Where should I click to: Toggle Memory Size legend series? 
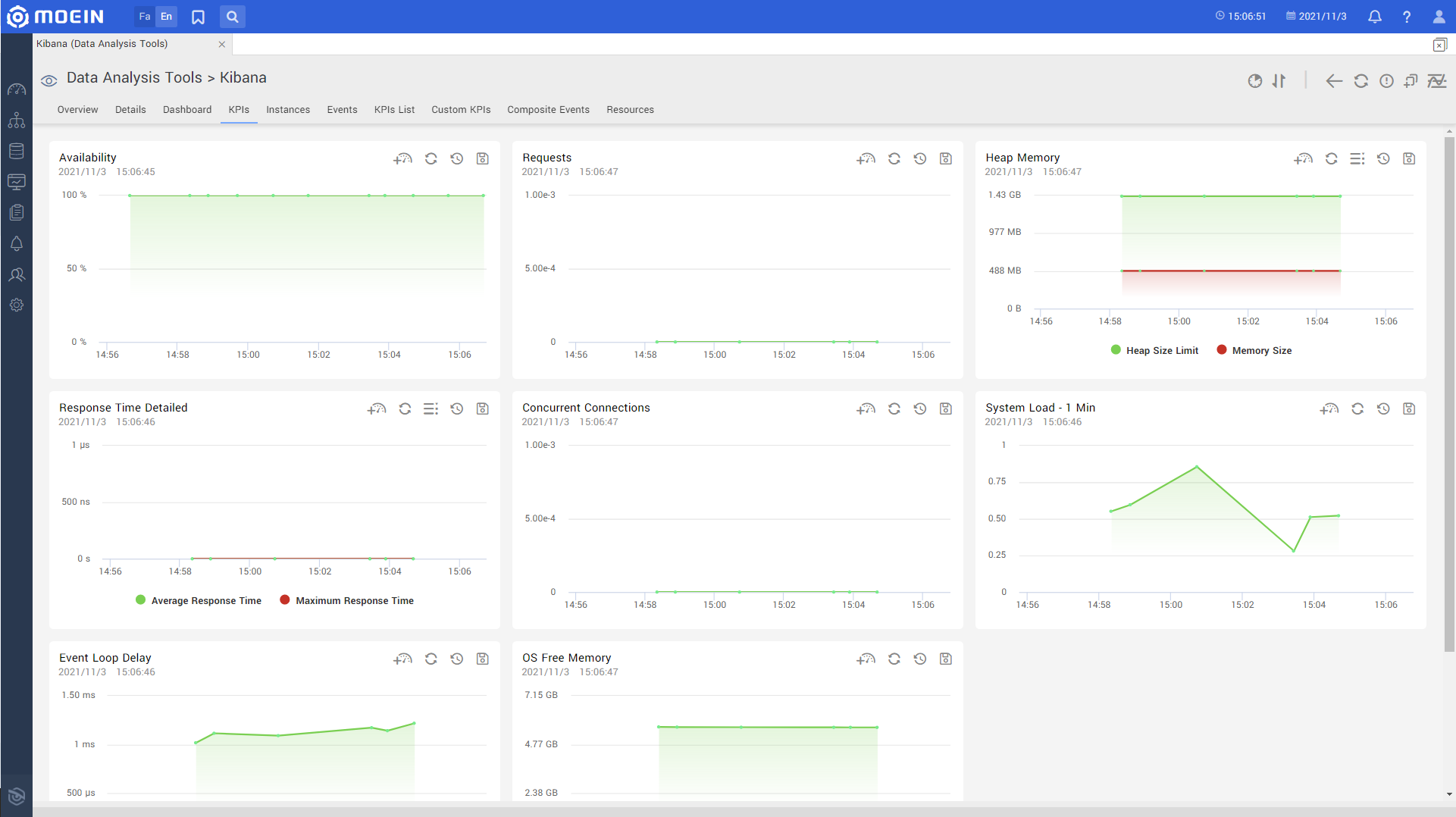(x=1254, y=350)
